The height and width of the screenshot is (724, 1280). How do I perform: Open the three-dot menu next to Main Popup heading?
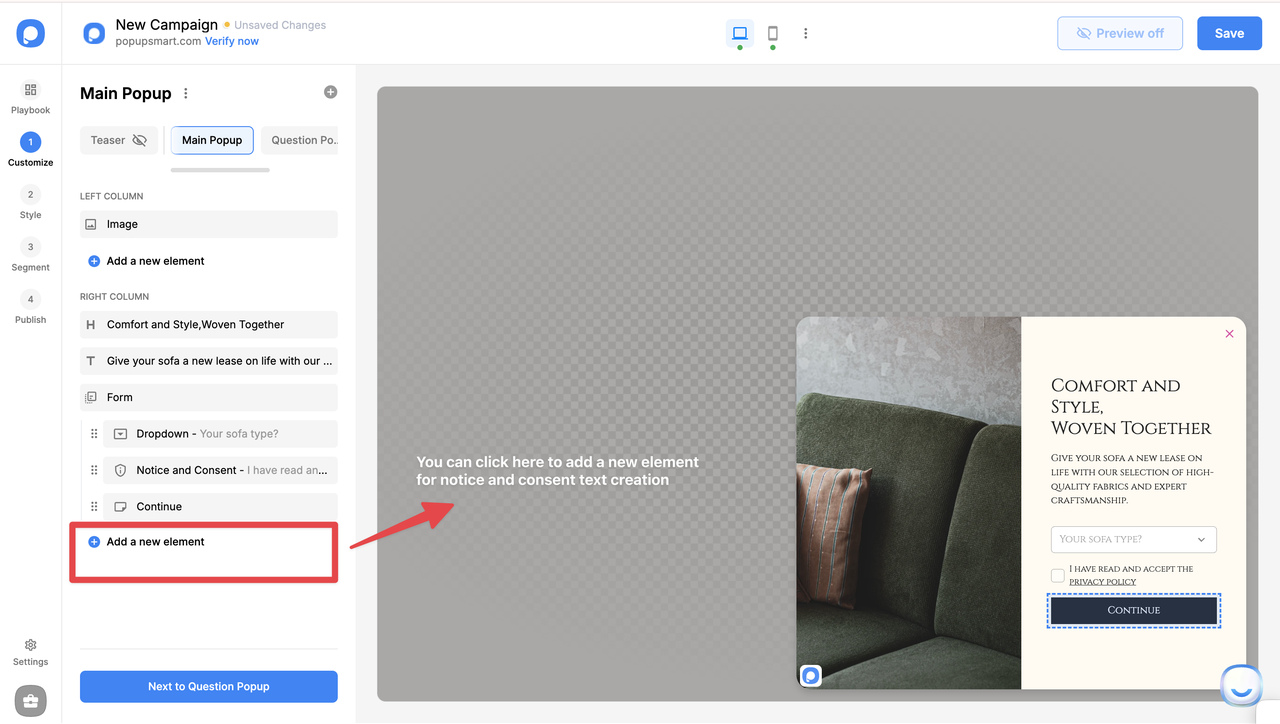185,93
